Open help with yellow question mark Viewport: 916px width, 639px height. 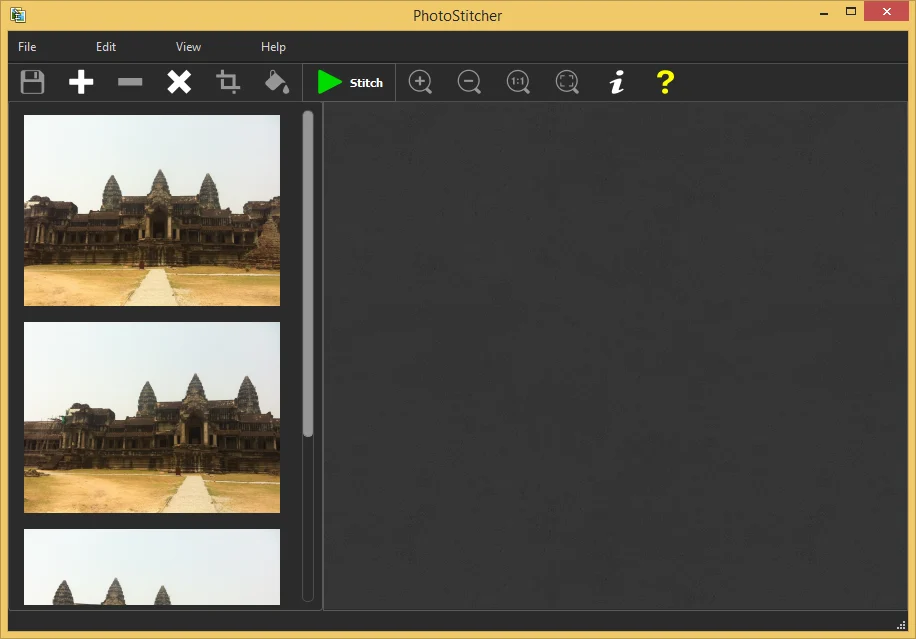665,82
